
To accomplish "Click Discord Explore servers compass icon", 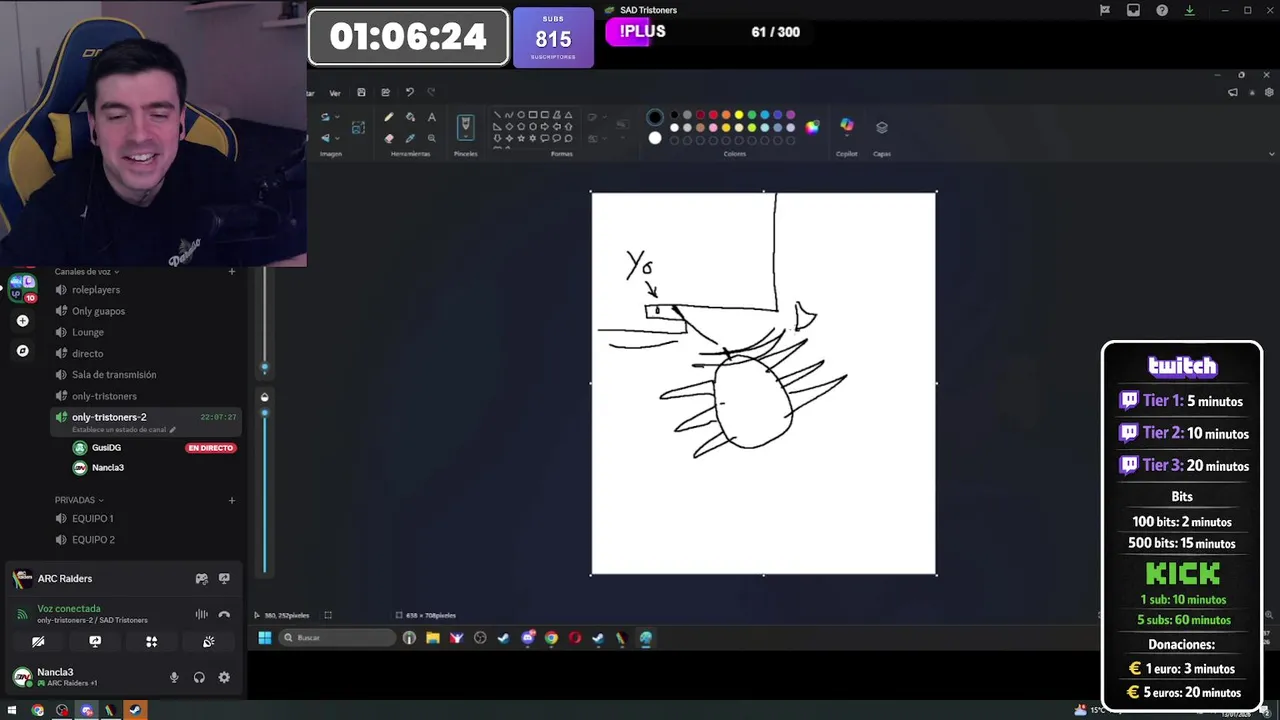I will pos(22,351).
